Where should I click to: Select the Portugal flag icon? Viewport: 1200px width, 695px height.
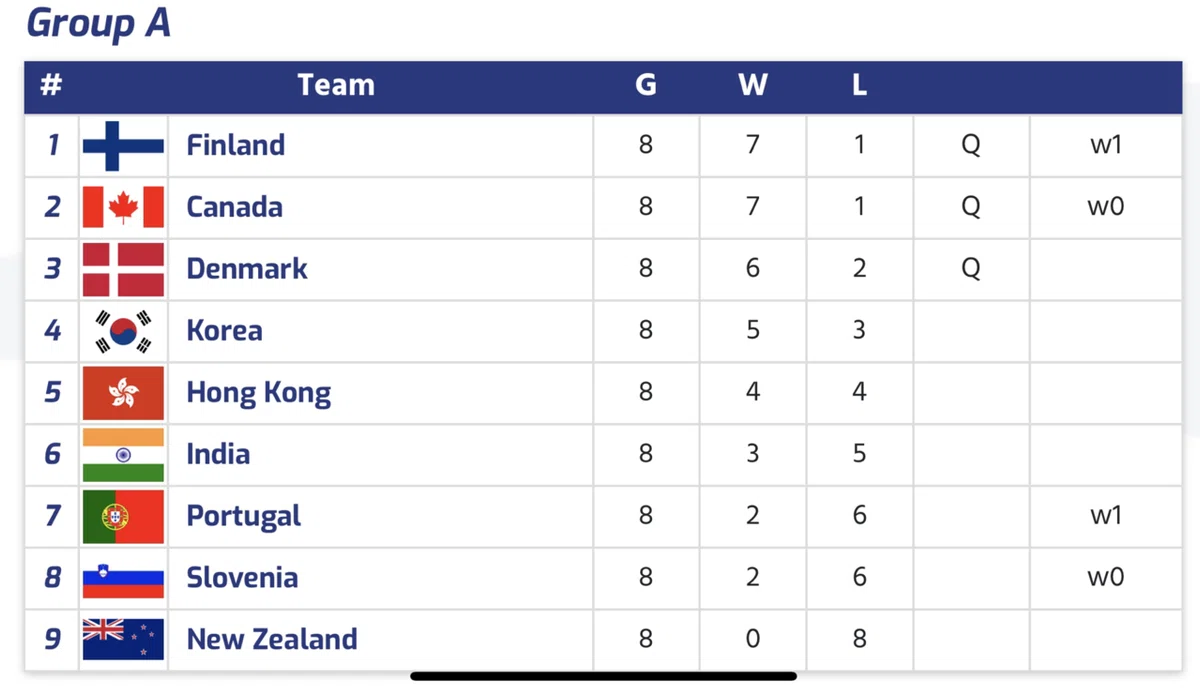pos(123,517)
